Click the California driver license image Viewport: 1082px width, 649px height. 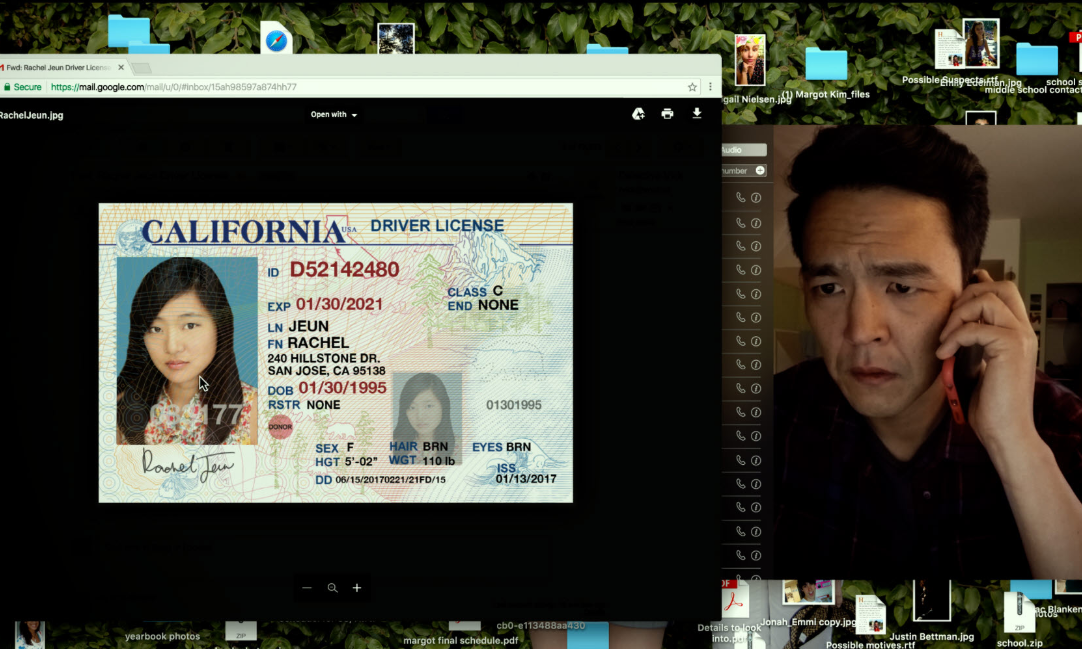point(335,352)
